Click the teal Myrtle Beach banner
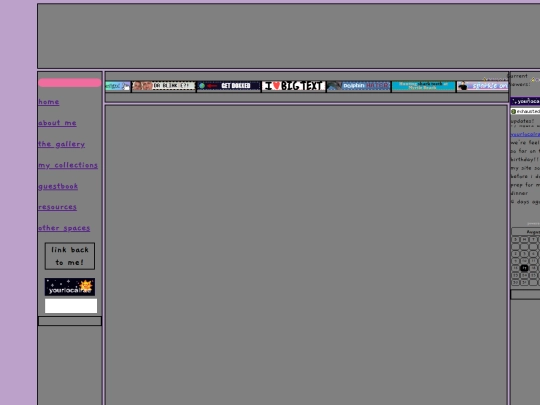 tap(424, 86)
